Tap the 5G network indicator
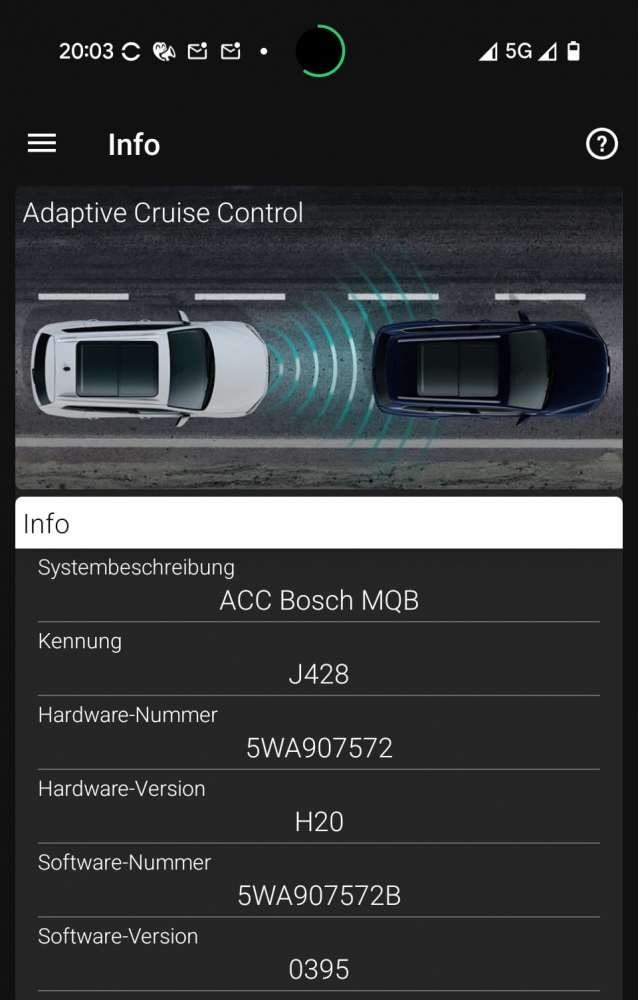 click(x=518, y=51)
